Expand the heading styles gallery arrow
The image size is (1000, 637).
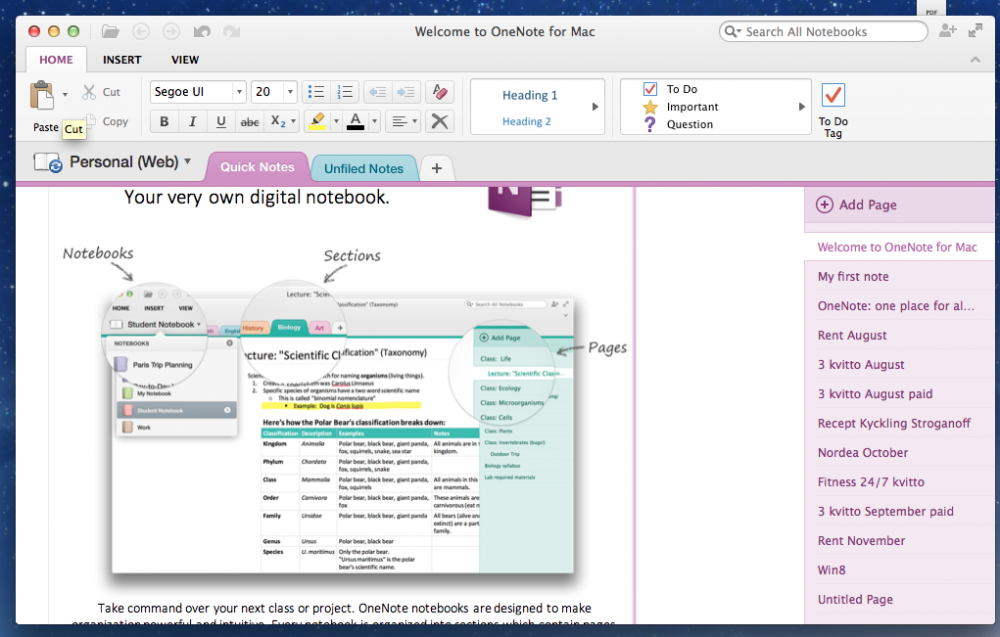pos(595,106)
